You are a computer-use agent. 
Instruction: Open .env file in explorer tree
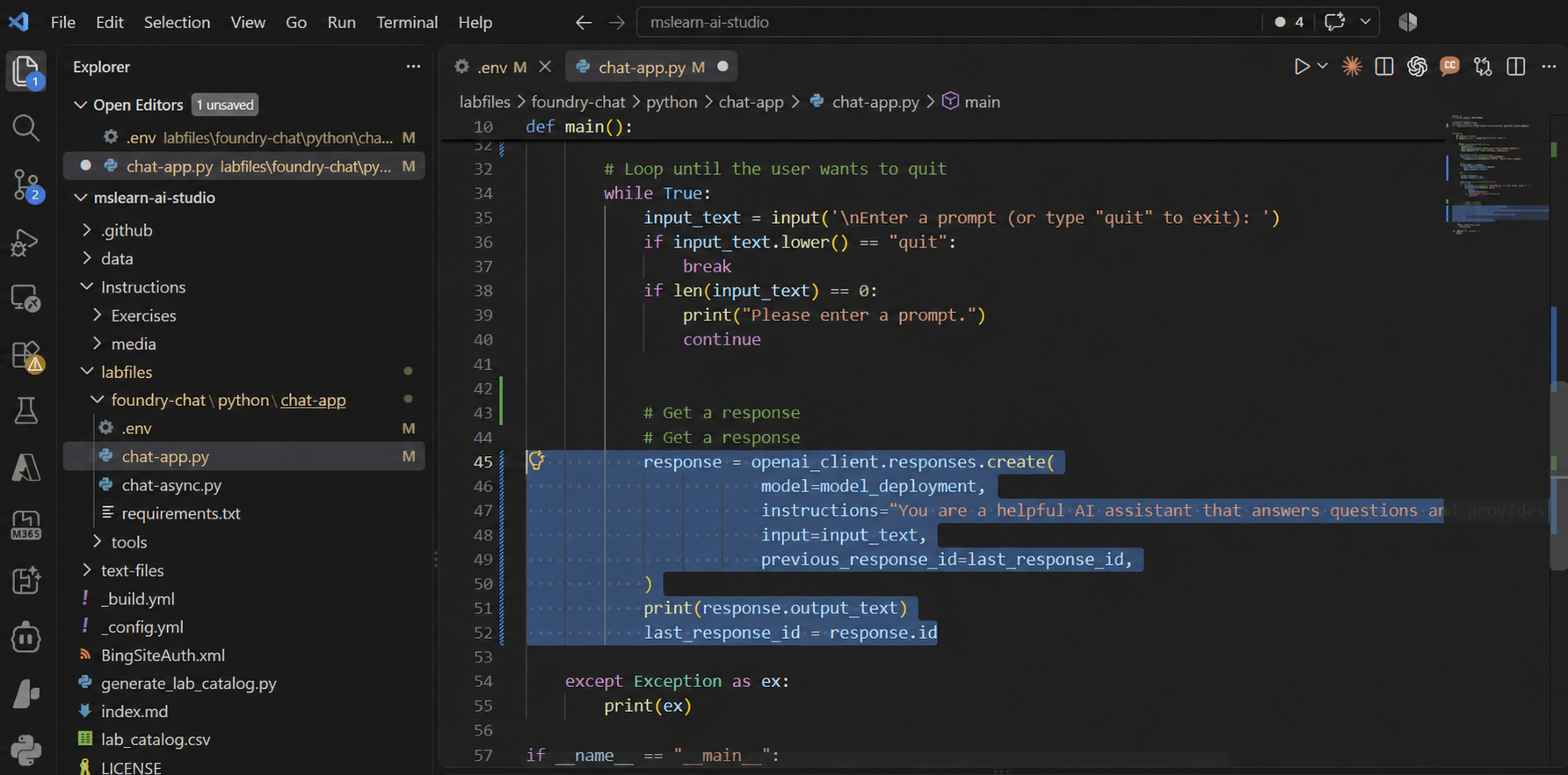pos(137,428)
